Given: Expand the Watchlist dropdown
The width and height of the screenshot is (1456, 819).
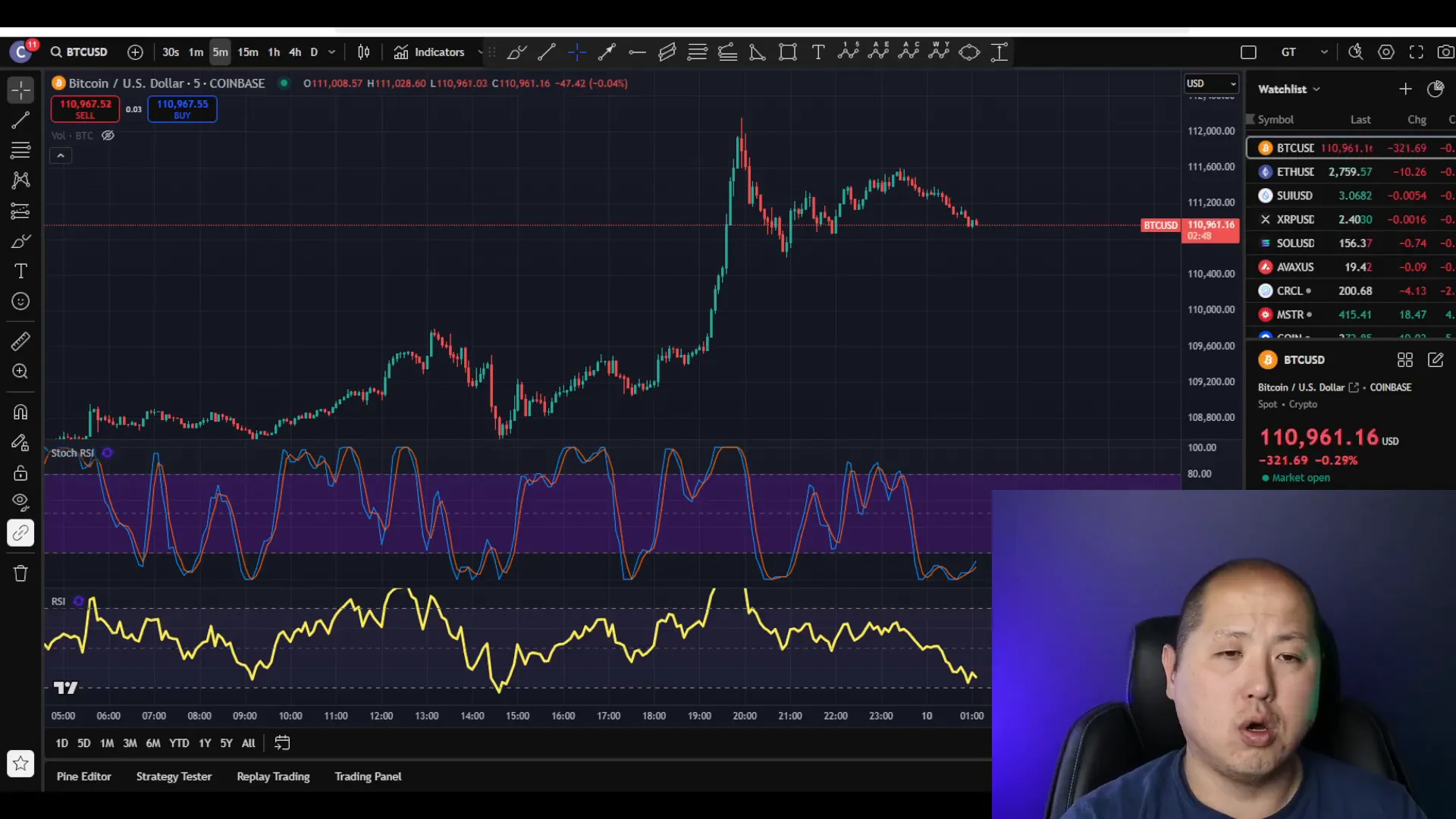Looking at the screenshot, I should click(x=1289, y=89).
